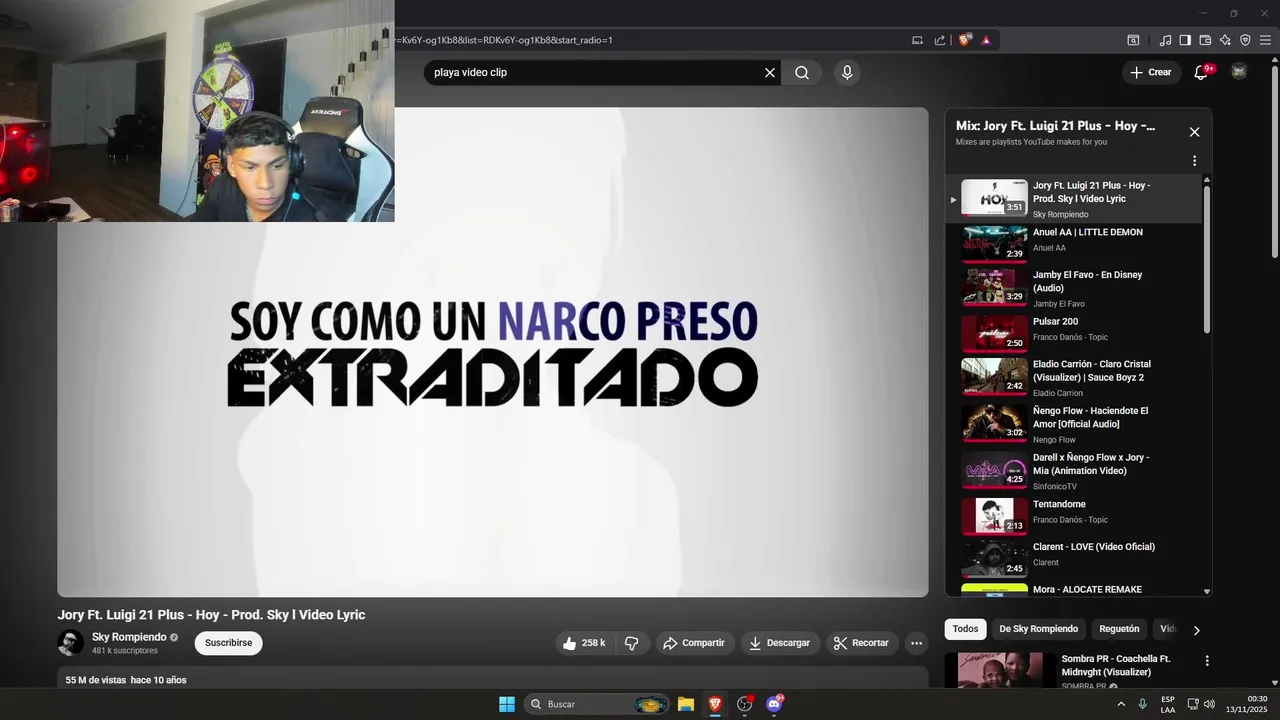This screenshot has height=720, width=1280.
Task: Subscribe with the Suscribirse button
Action: [229, 643]
